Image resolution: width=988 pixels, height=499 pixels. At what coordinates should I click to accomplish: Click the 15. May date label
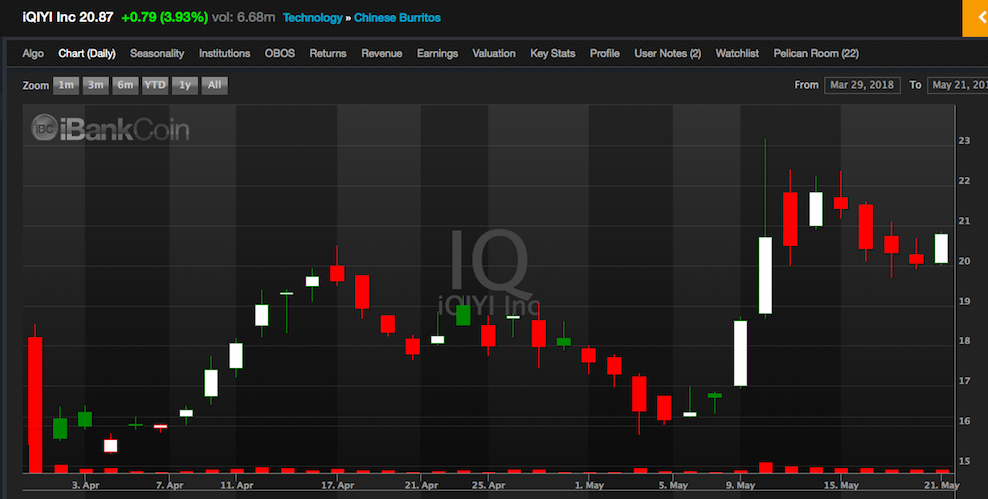[841, 485]
